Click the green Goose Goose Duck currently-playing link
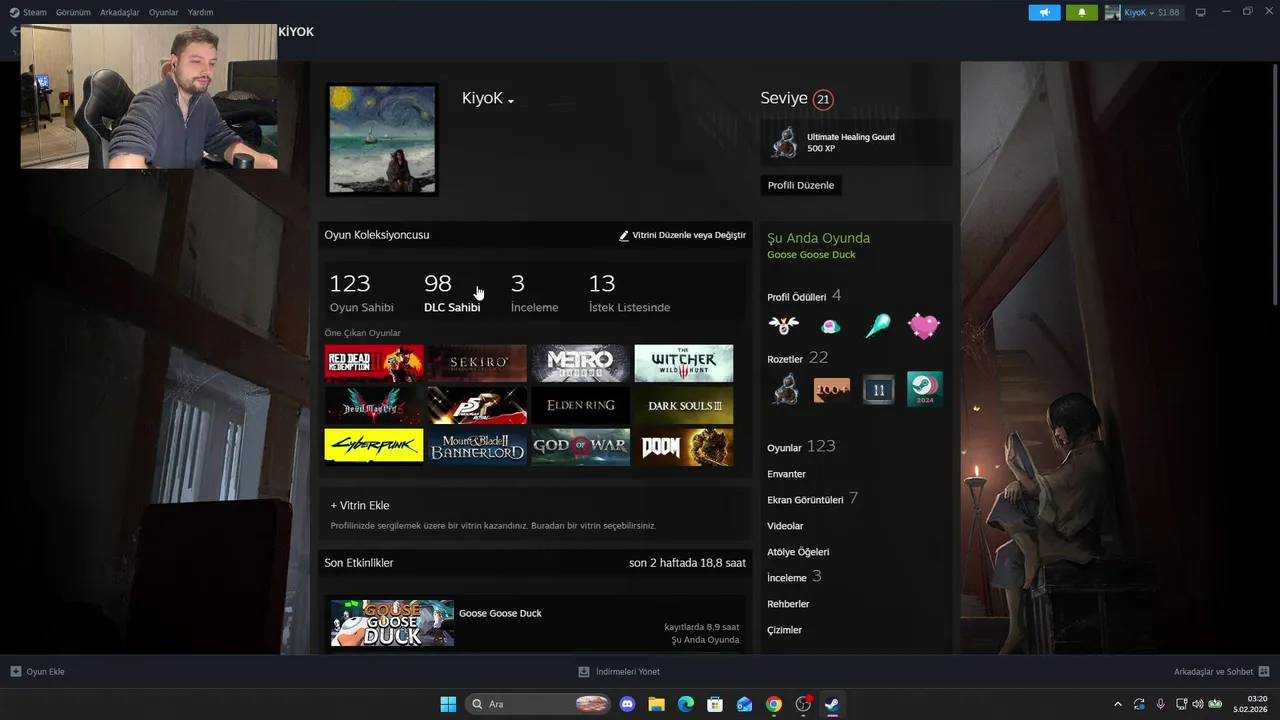This screenshot has width=1280, height=720. (x=811, y=255)
